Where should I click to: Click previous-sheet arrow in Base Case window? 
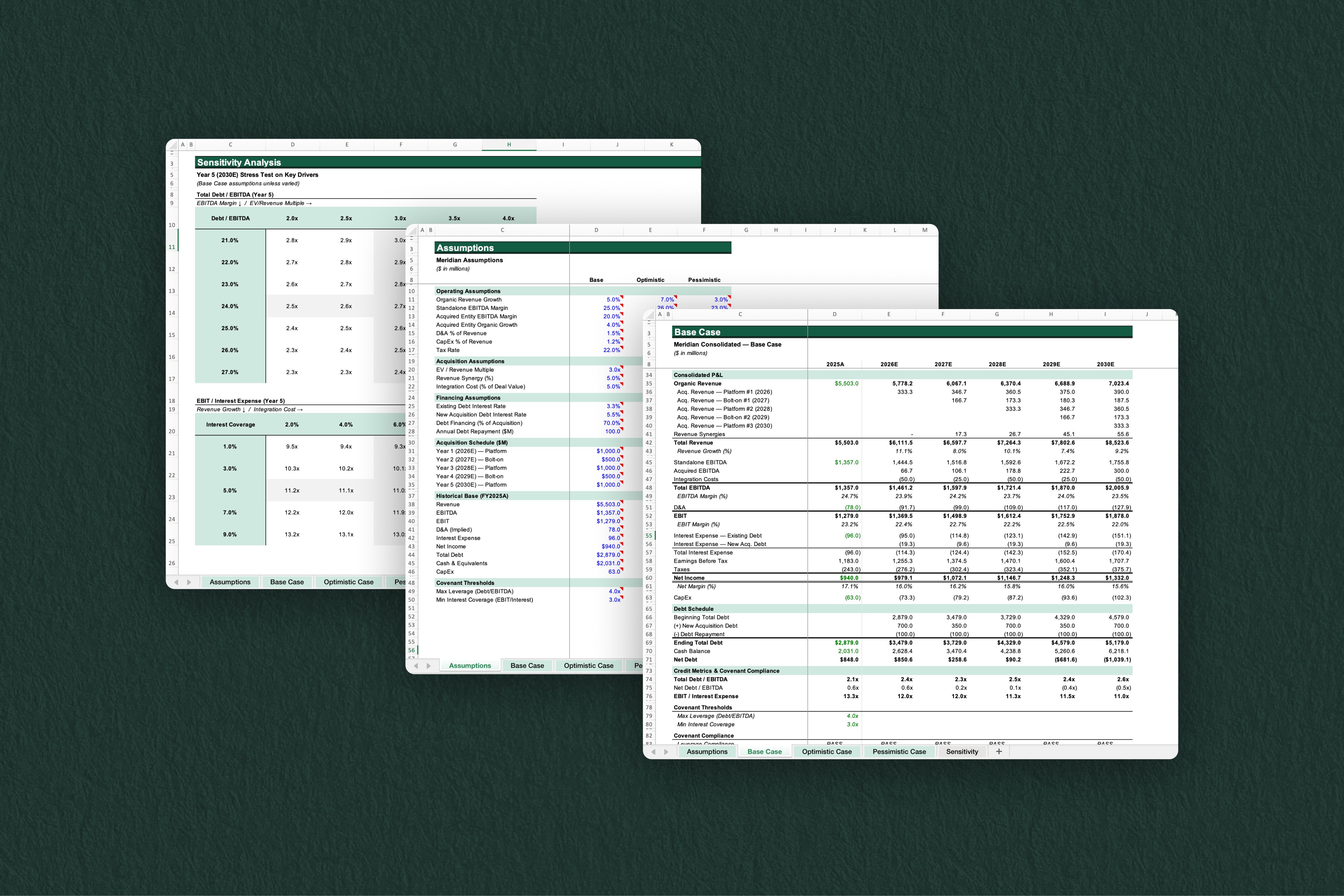pos(654,752)
